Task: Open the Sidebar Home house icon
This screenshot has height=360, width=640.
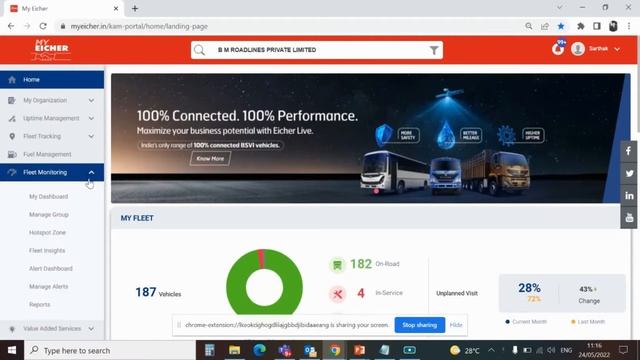Action: (12, 80)
